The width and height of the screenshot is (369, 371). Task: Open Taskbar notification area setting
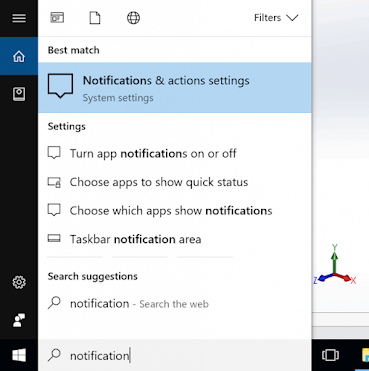(175, 239)
